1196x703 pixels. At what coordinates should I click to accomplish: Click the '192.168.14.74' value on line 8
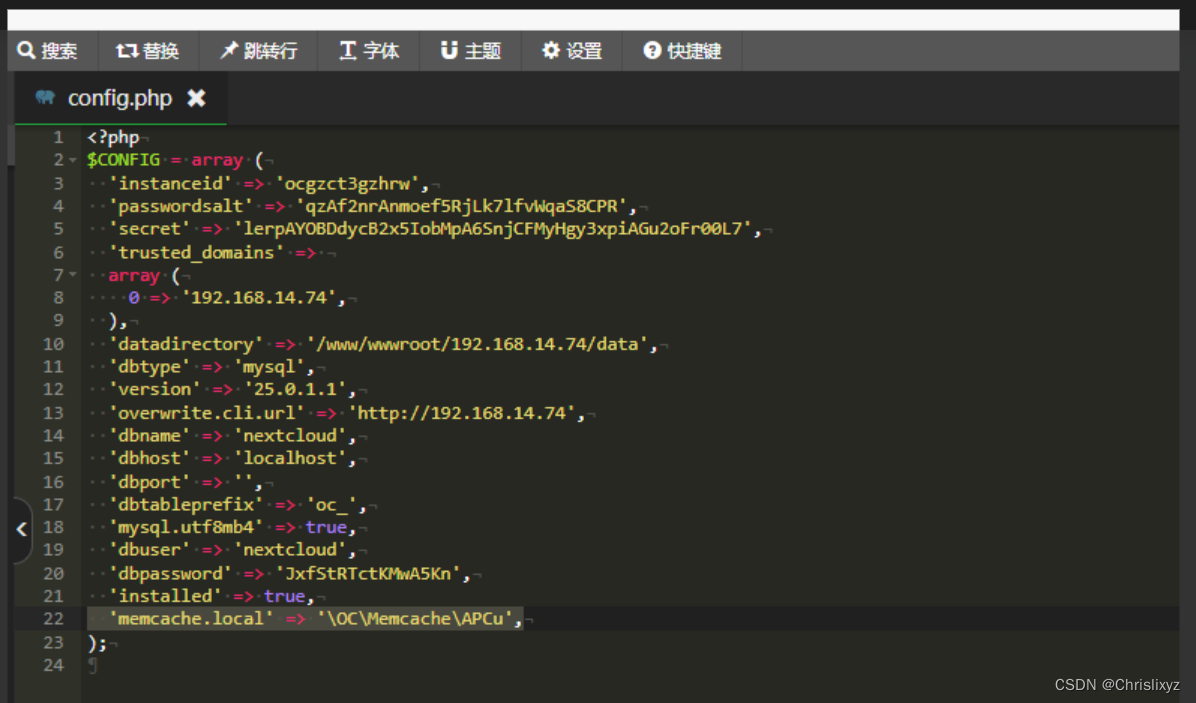(259, 297)
